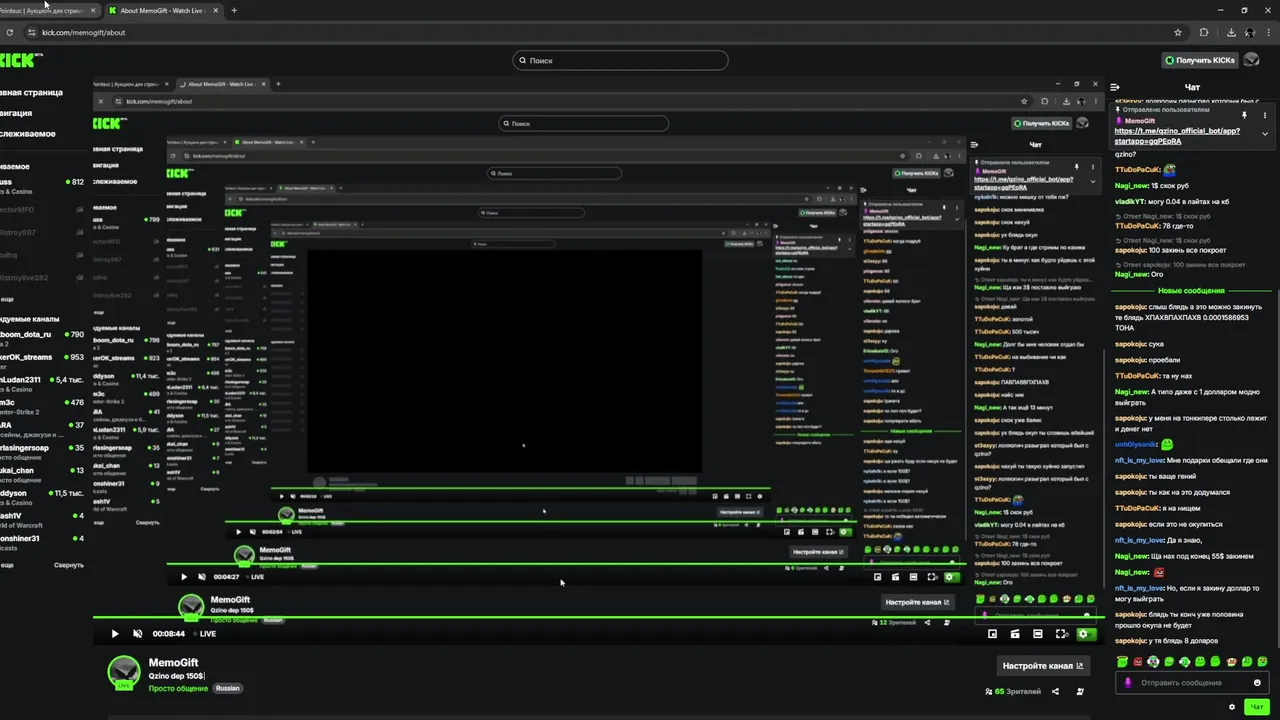Enter fullscreen from the outermost player bar
The image size is (1280, 720).
pos(1061,633)
